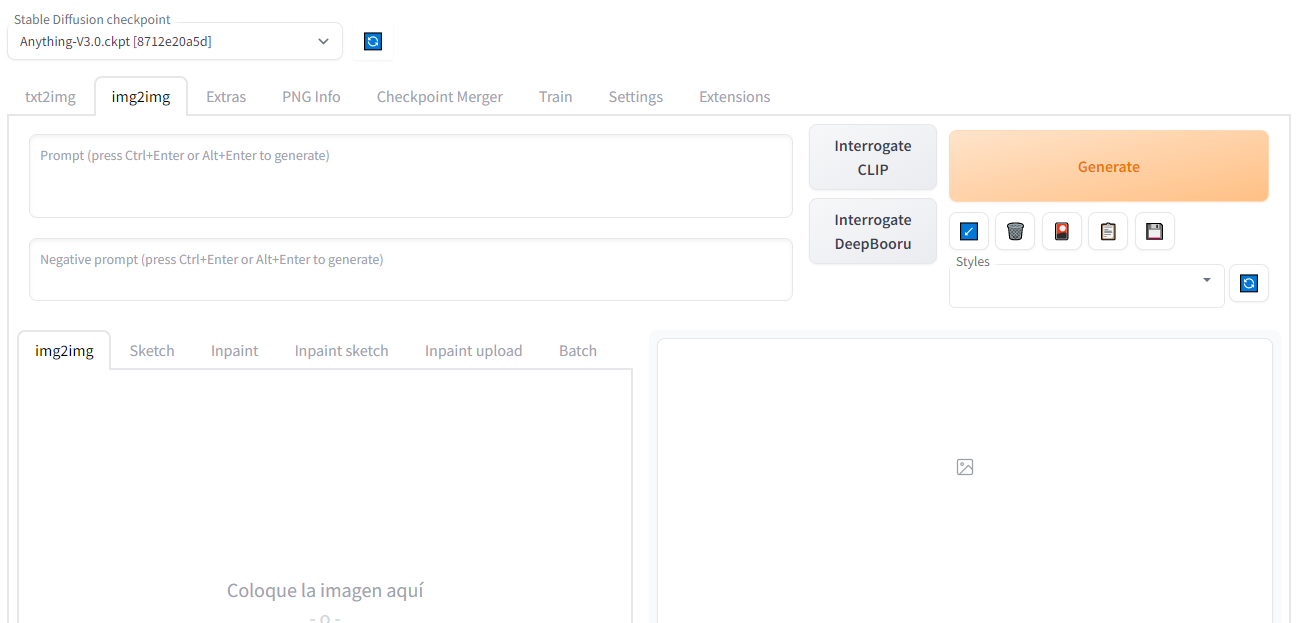Viewport: 1297px width, 623px height.
Task: Click the Generate button
Action: tap(1109, 167)
